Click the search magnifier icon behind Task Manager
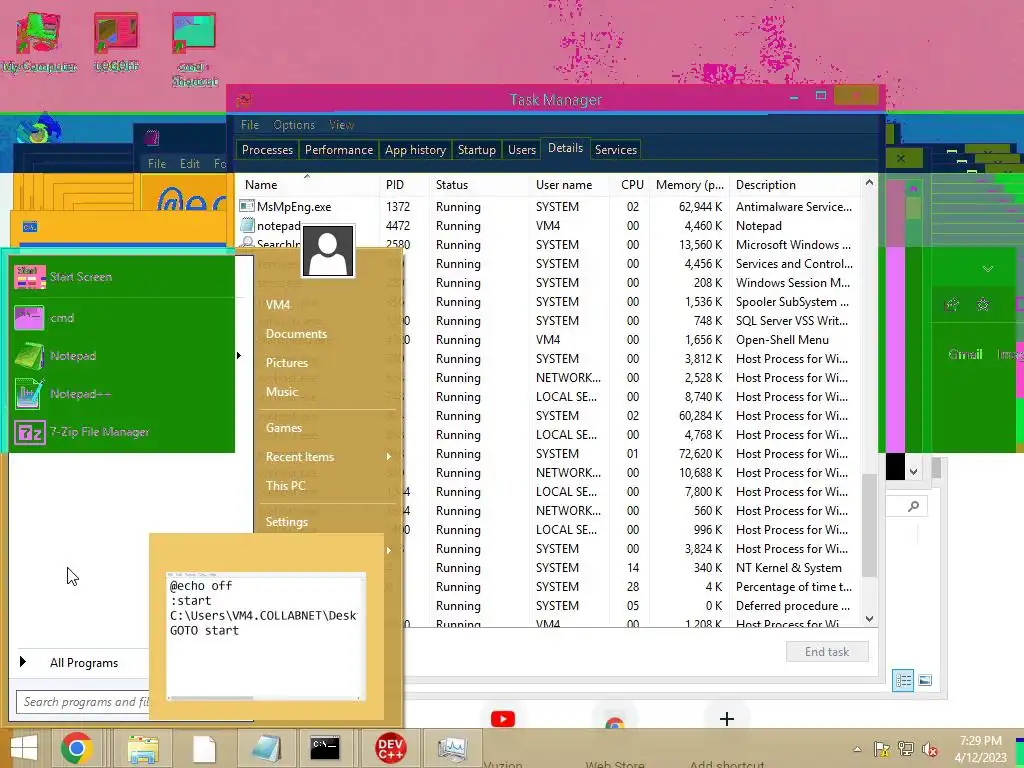1024x768 pixels. (x=914, y=506)
